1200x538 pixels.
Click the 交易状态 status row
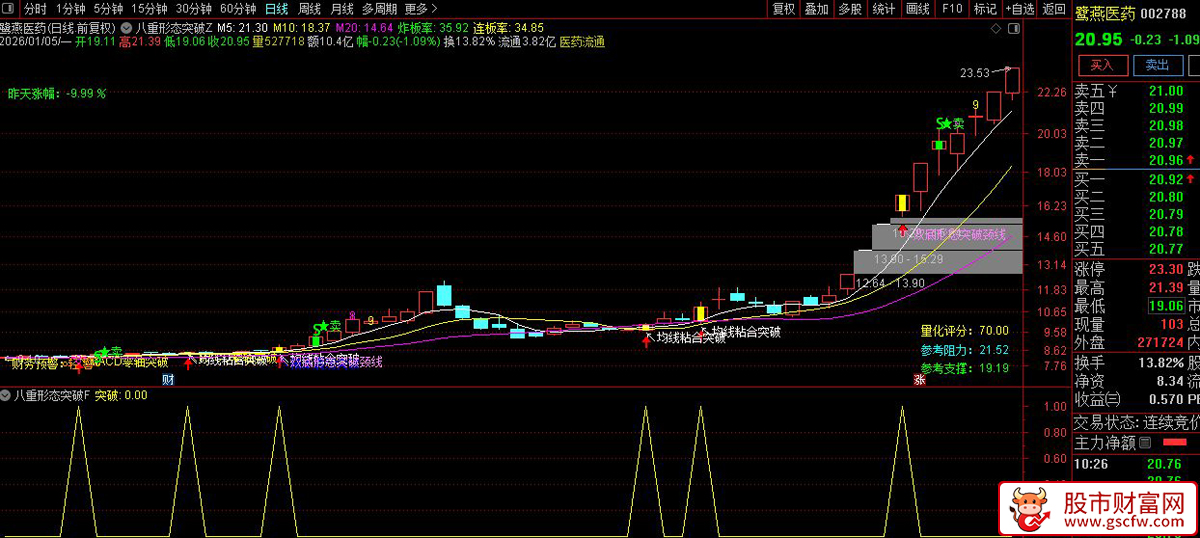click(x=1136, y=421)
